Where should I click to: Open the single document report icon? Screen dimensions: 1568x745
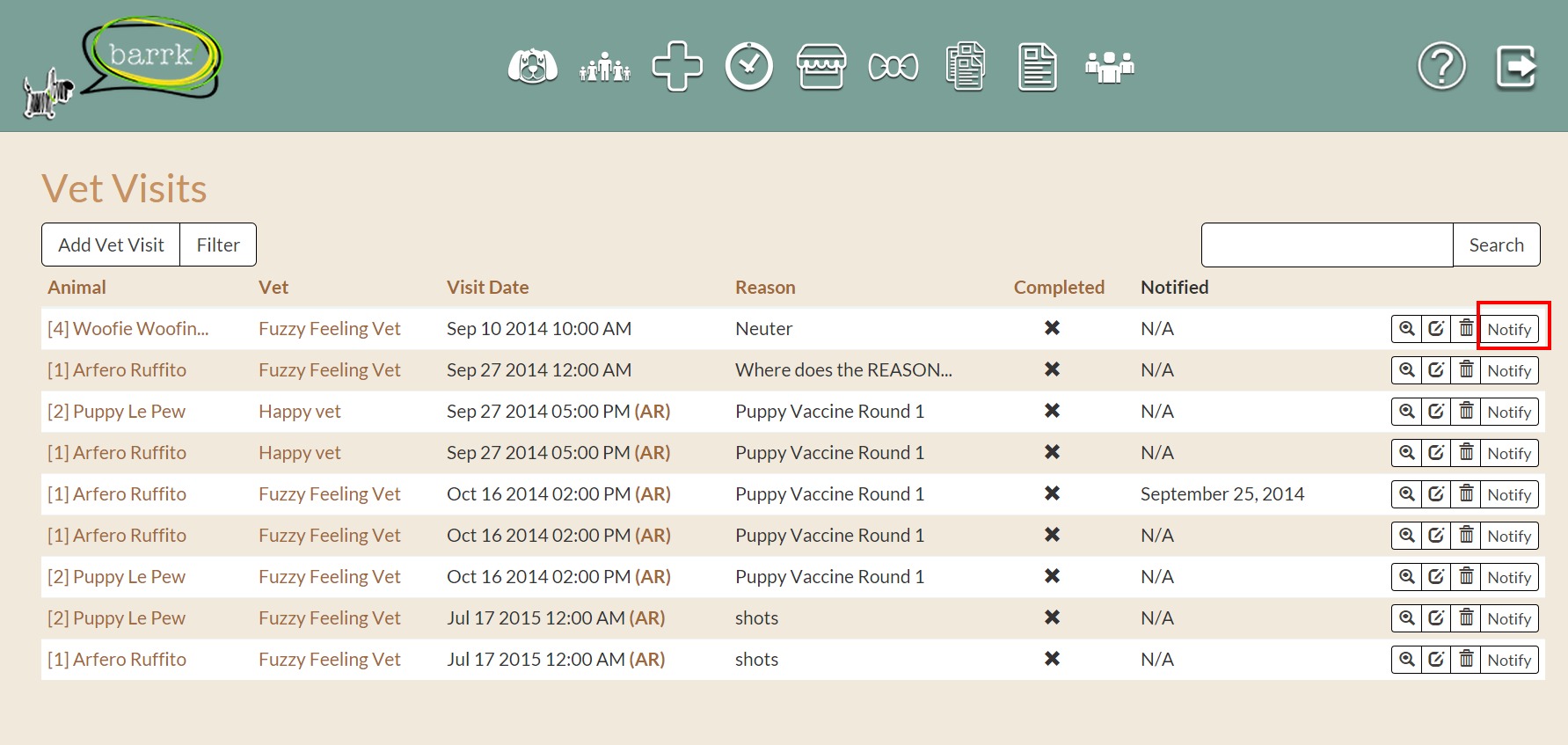click(x=1038, y=66)
